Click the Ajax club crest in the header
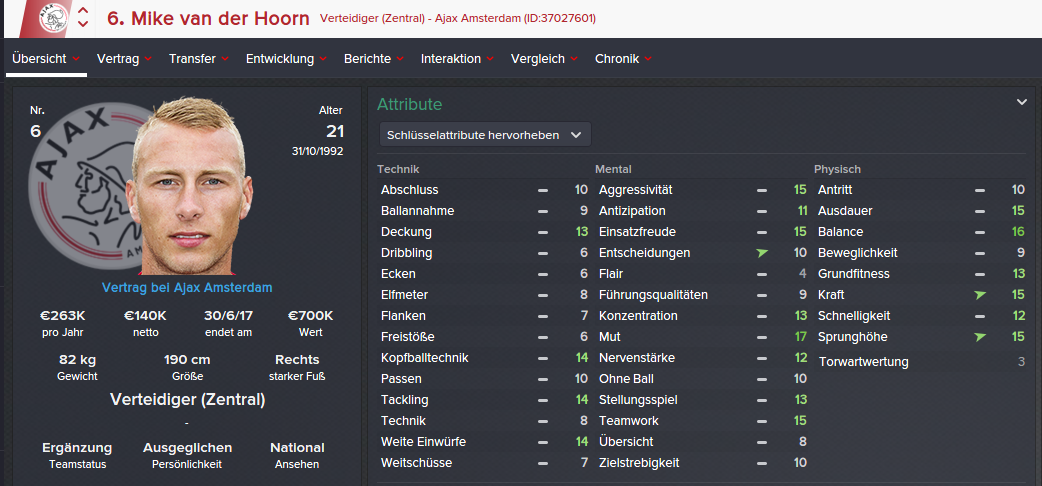Viewport: 1042px width, 486px height. click(x=54, y=17)
